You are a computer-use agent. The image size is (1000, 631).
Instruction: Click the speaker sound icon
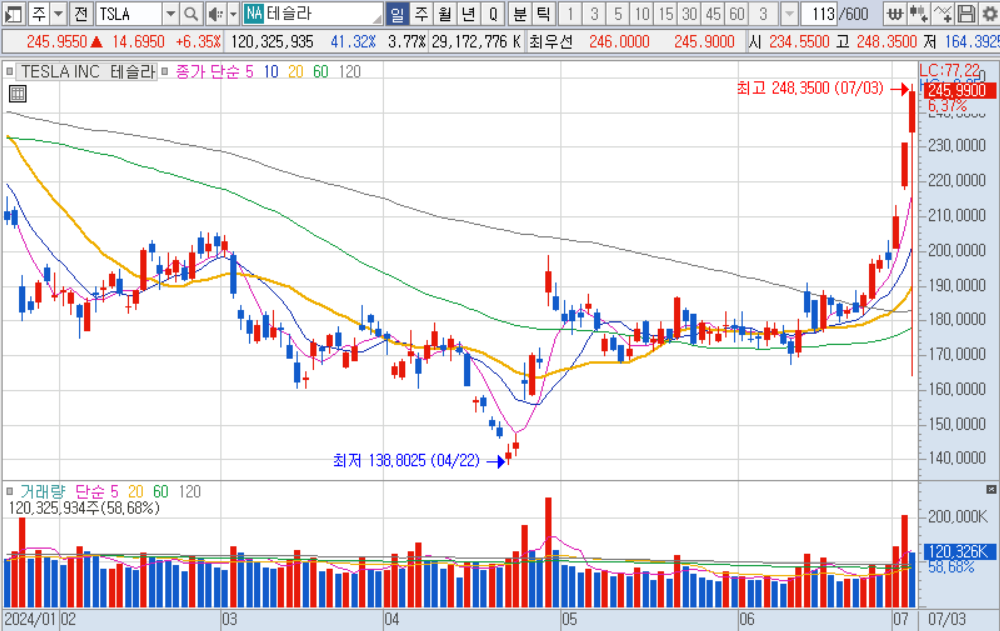pyautogui.click(x=215, y=13)
